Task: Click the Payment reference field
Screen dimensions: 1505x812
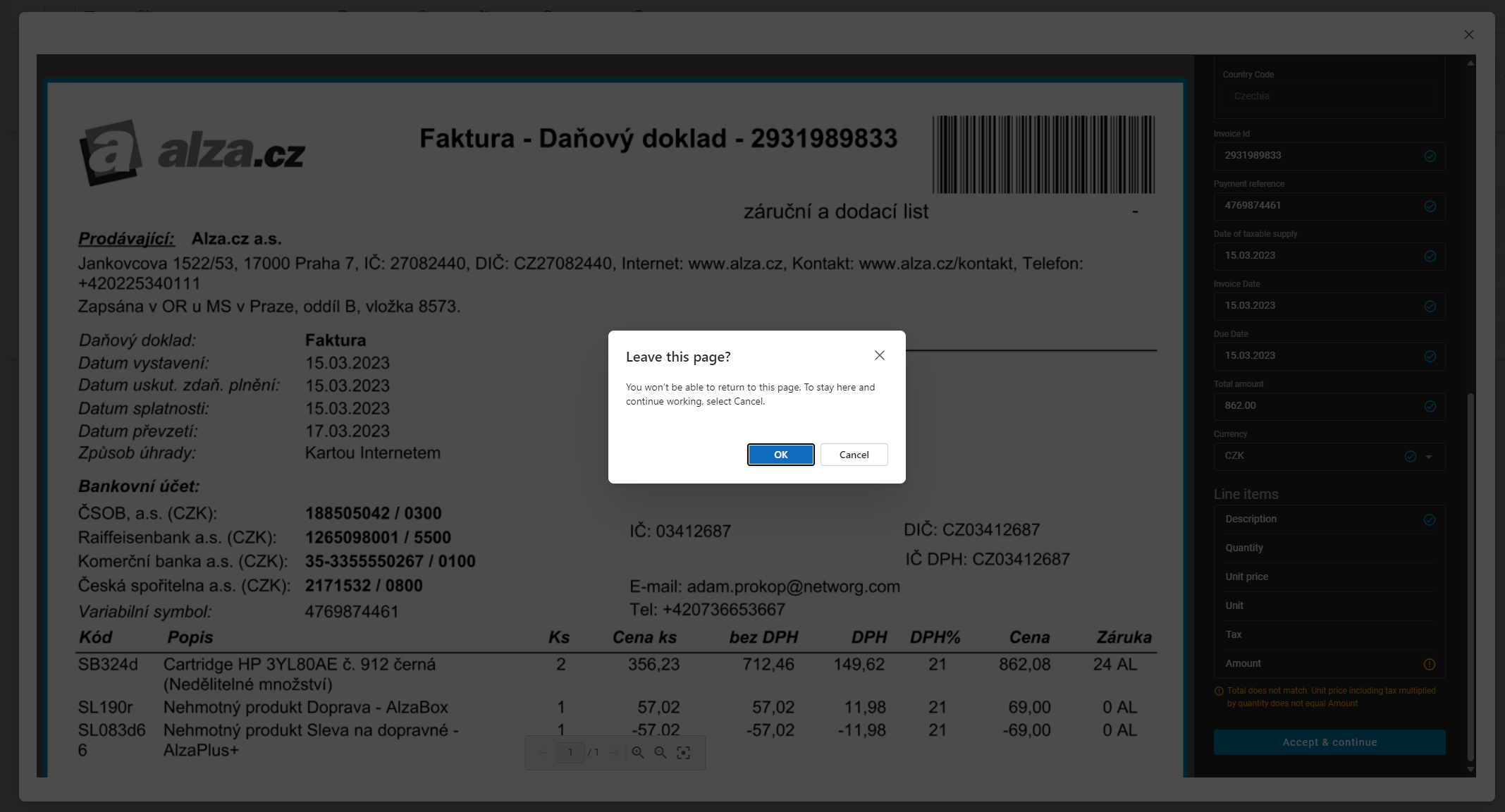Action: click(x=1329, y=206)
